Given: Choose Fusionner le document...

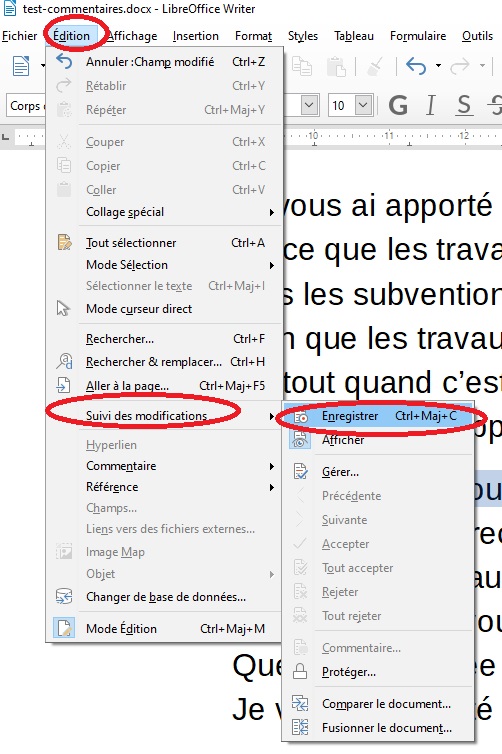Looking at the screenshot, I should pyautogui.click(x=378, y=728).
